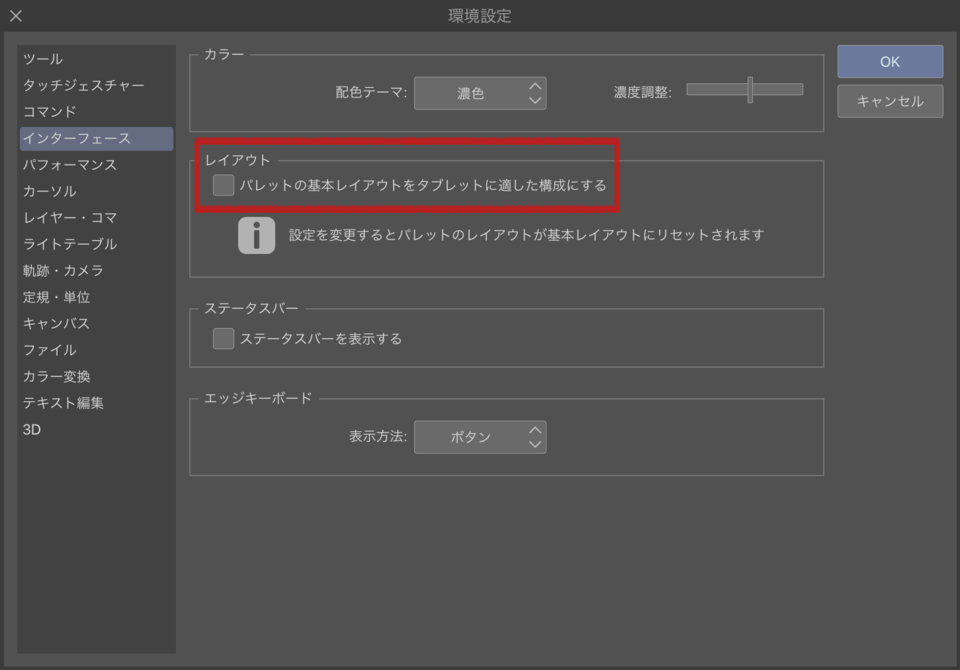
Task: Close the 環境設定 dialog with X
Action: click(x=16, y=16)
